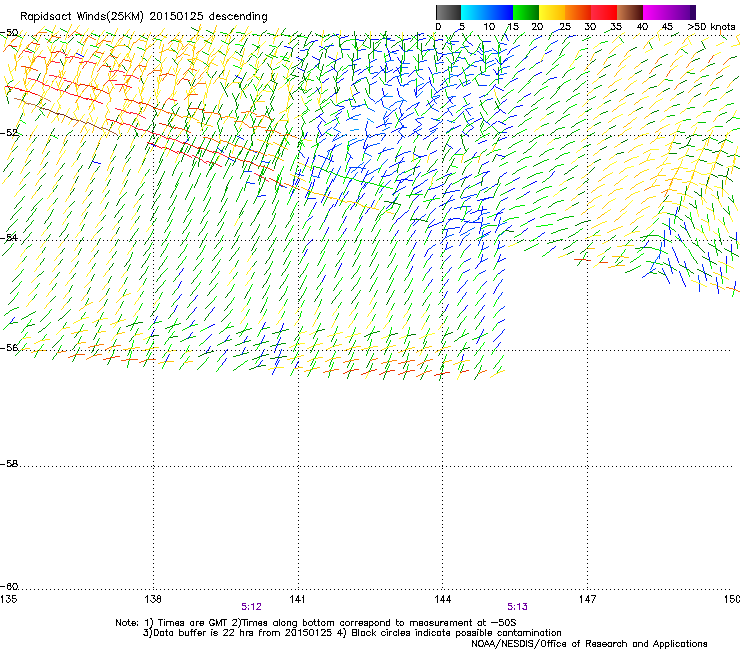This screenshot has width=740, height=650.
Task: Click the '0' legend tick label
Action: tap(438, 26)
